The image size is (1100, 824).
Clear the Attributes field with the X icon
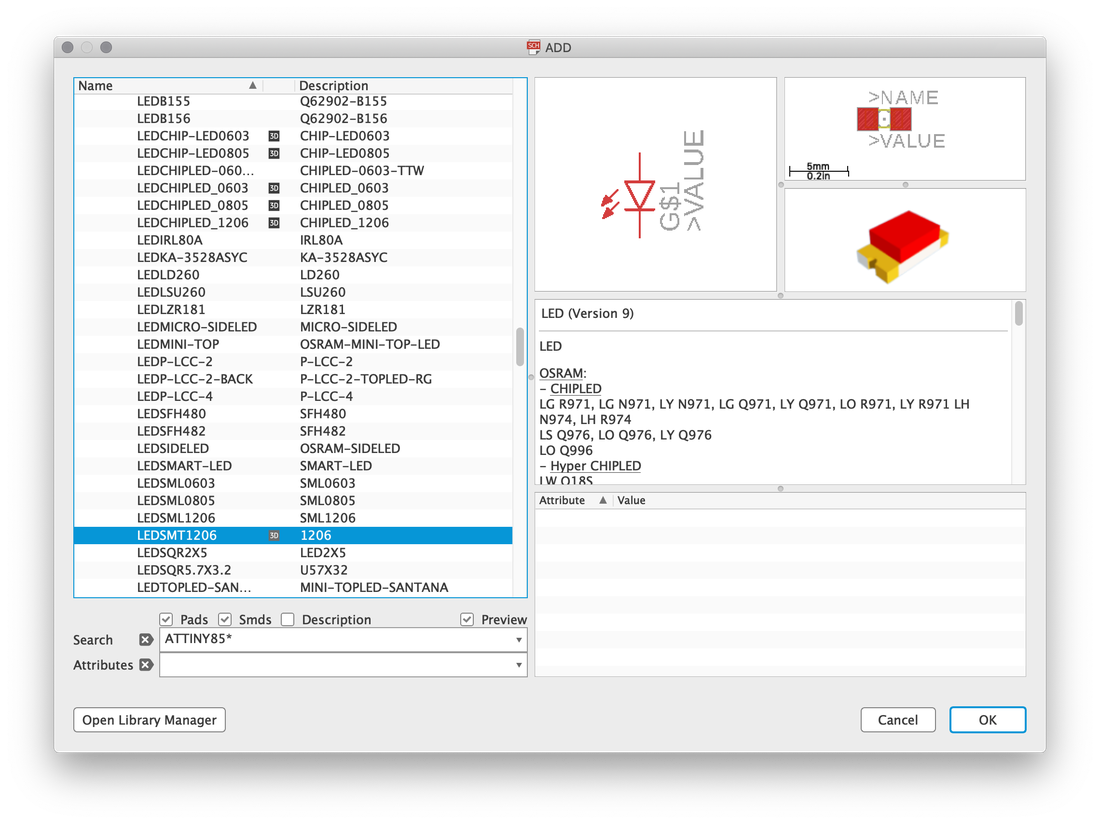[146, 665]
